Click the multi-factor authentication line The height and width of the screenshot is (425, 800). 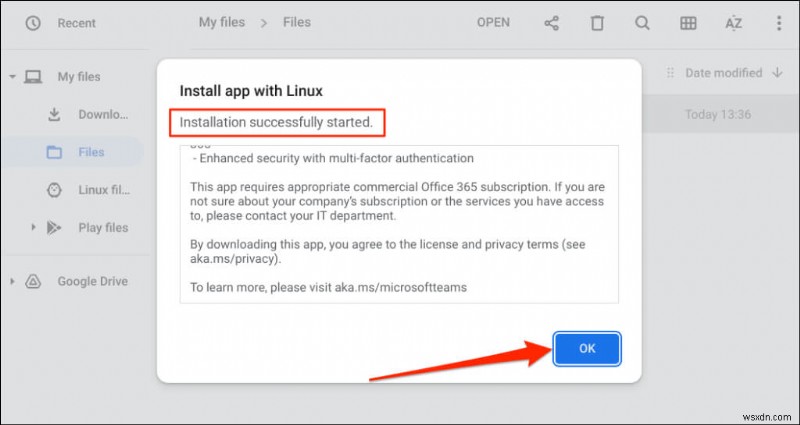click(333, 158)
